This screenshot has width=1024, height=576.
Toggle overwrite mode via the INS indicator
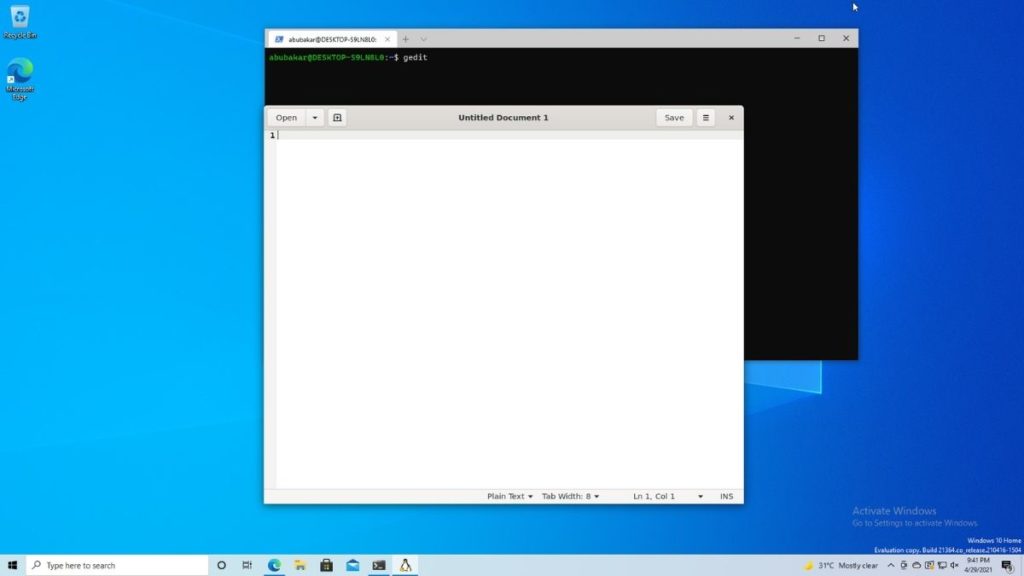(726, 496)
